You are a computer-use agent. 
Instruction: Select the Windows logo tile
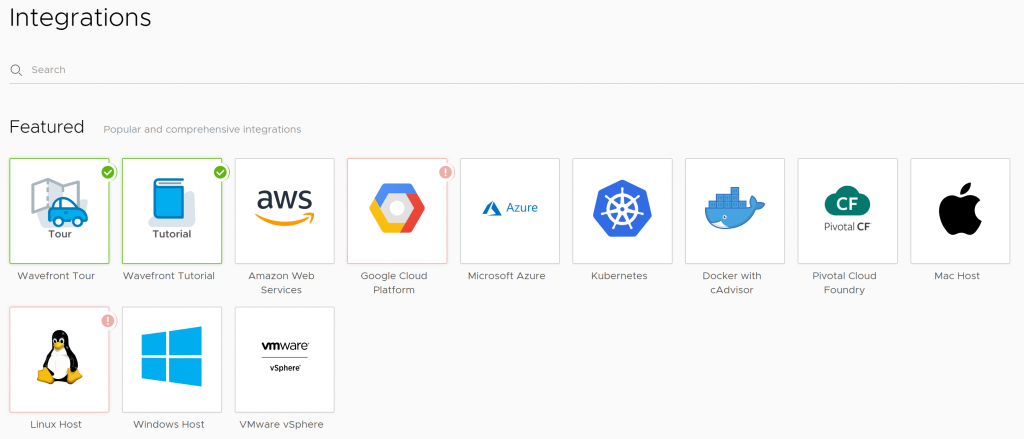click(172, 359)
